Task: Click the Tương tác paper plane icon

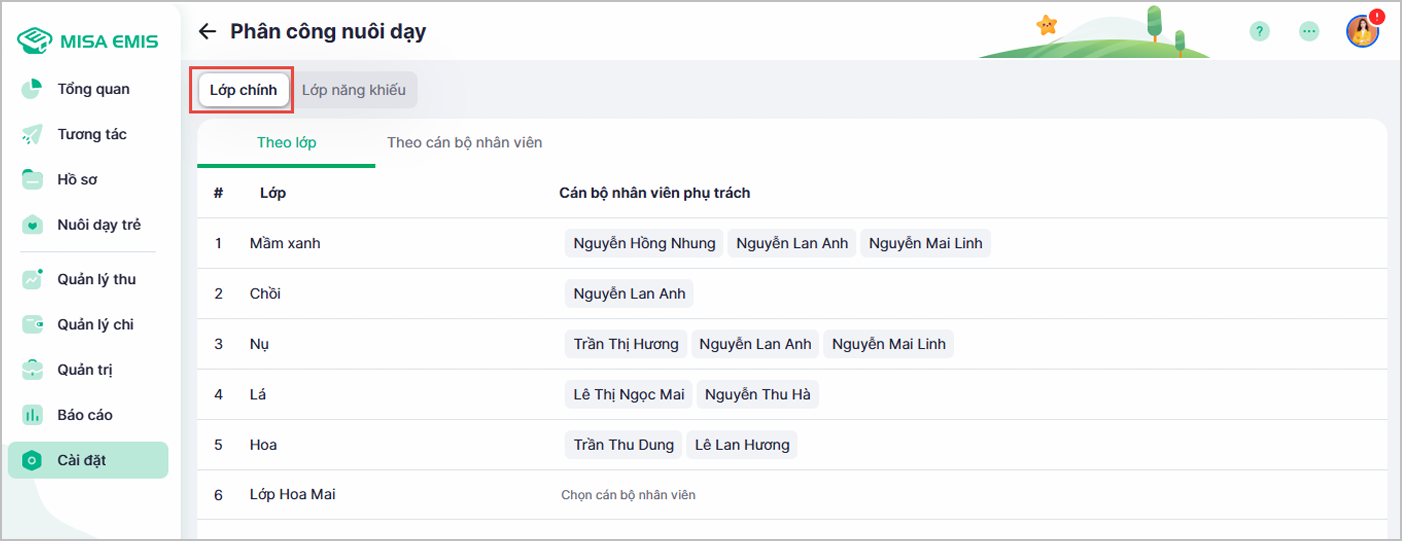Action: (32, 134)
